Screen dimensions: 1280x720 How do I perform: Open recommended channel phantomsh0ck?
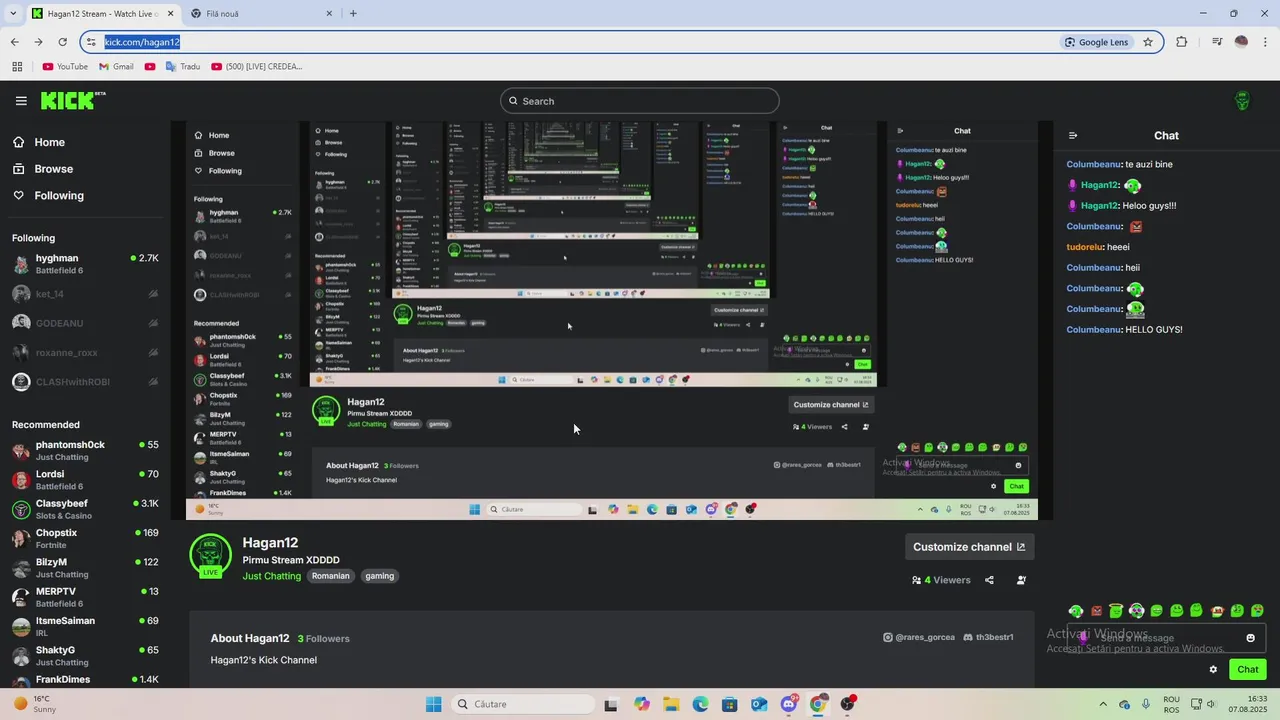pos(85,451)
